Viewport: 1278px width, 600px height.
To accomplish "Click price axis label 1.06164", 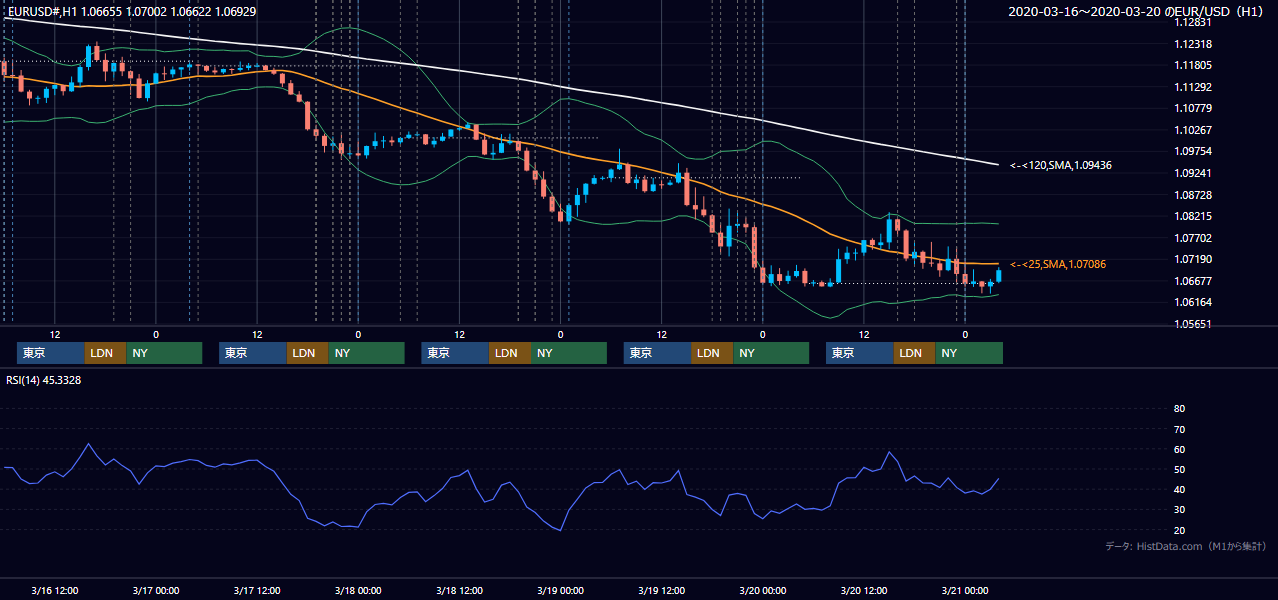I will 1193,302.
